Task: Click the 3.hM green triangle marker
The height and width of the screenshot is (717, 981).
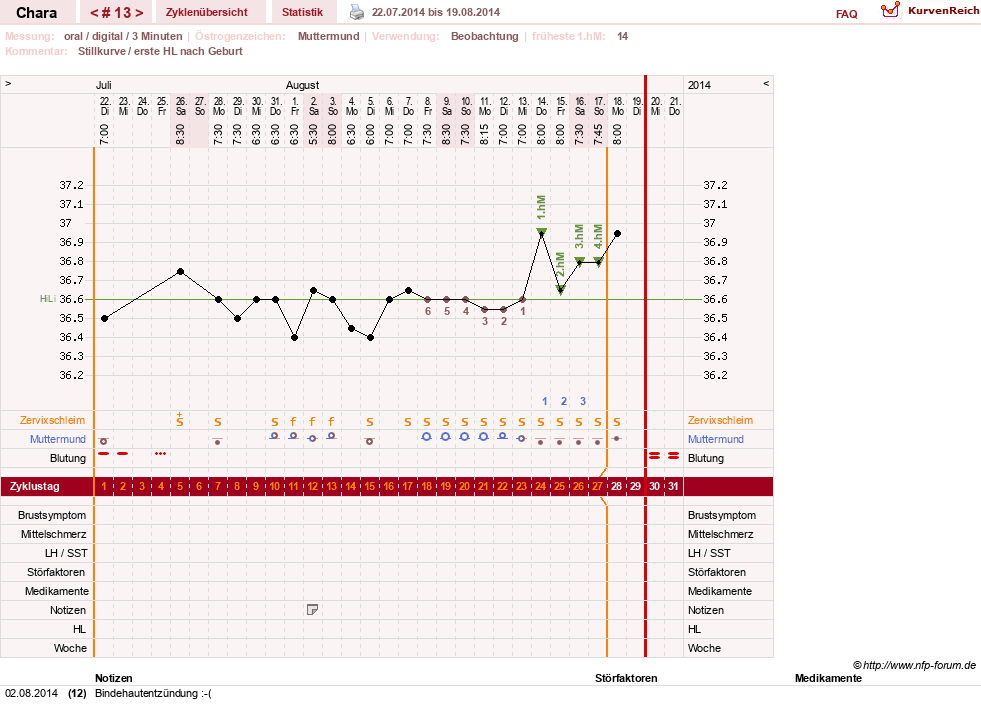Action: [580, 261]
